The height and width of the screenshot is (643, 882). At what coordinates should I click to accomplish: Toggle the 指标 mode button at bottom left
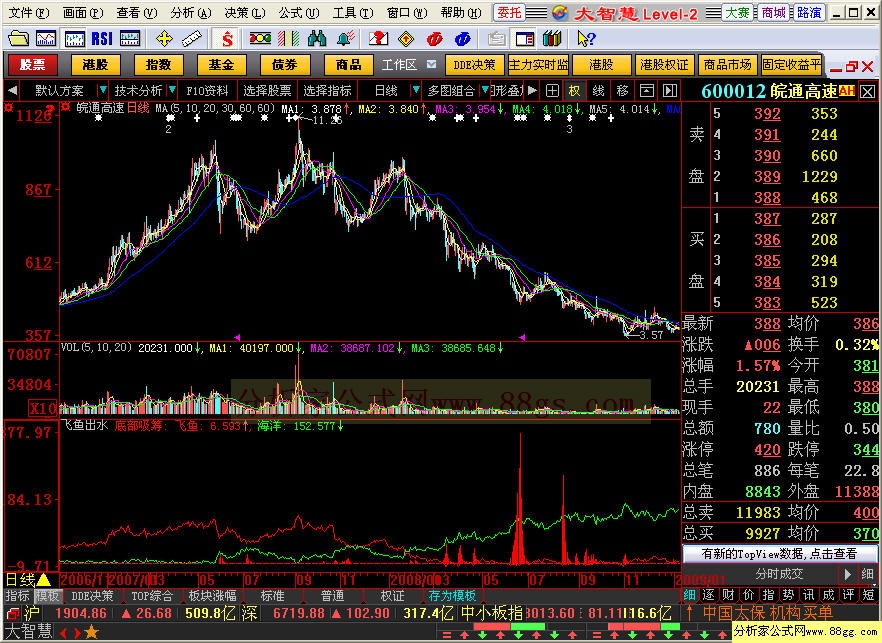[17, 596]
